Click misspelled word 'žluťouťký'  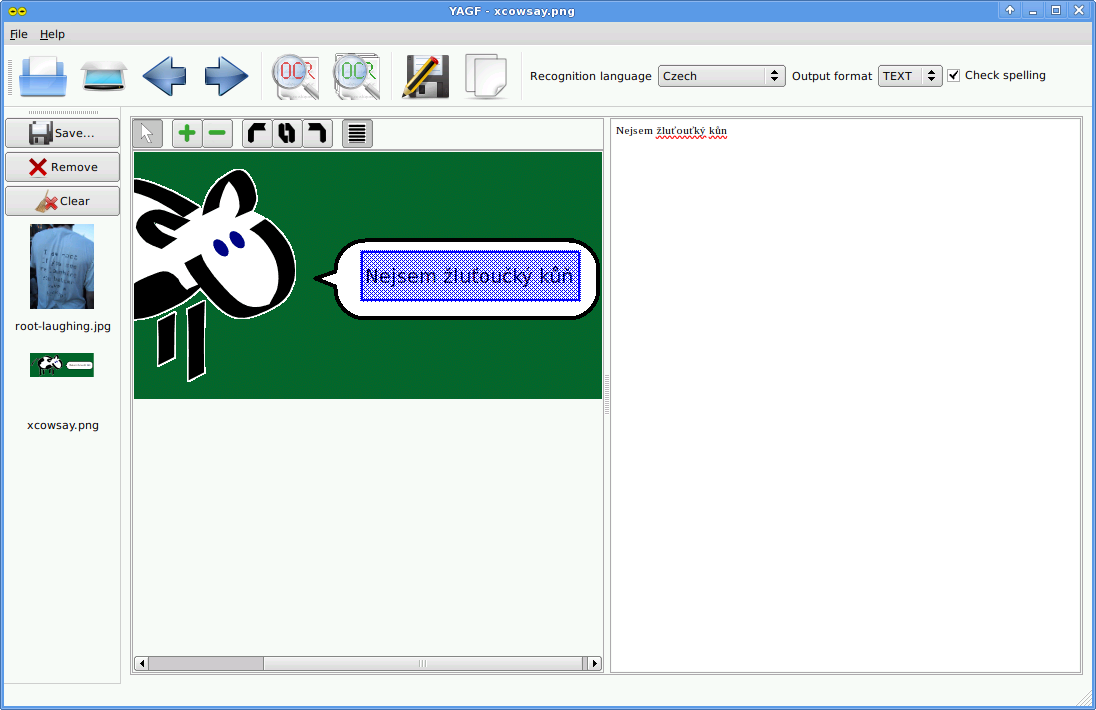(x=681, y=131)
